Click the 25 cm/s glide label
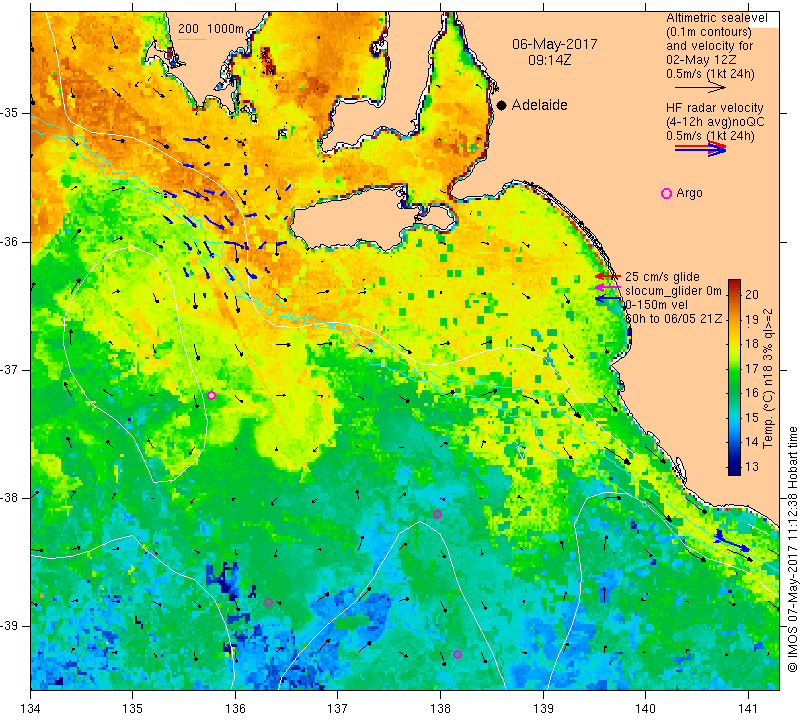 (662, 277)
